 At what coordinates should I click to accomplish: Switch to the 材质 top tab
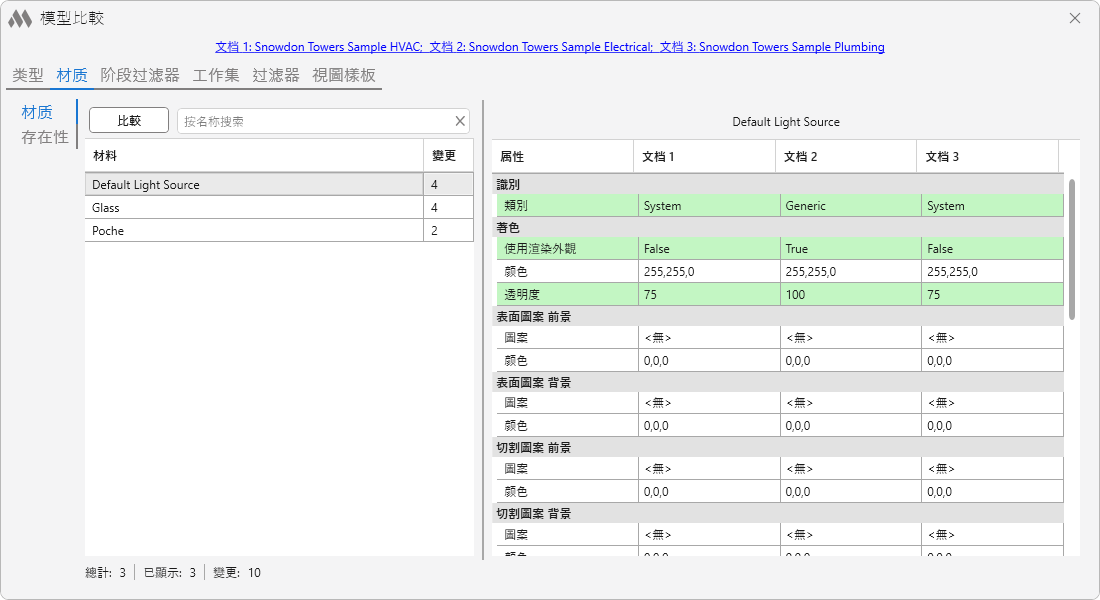72,75
